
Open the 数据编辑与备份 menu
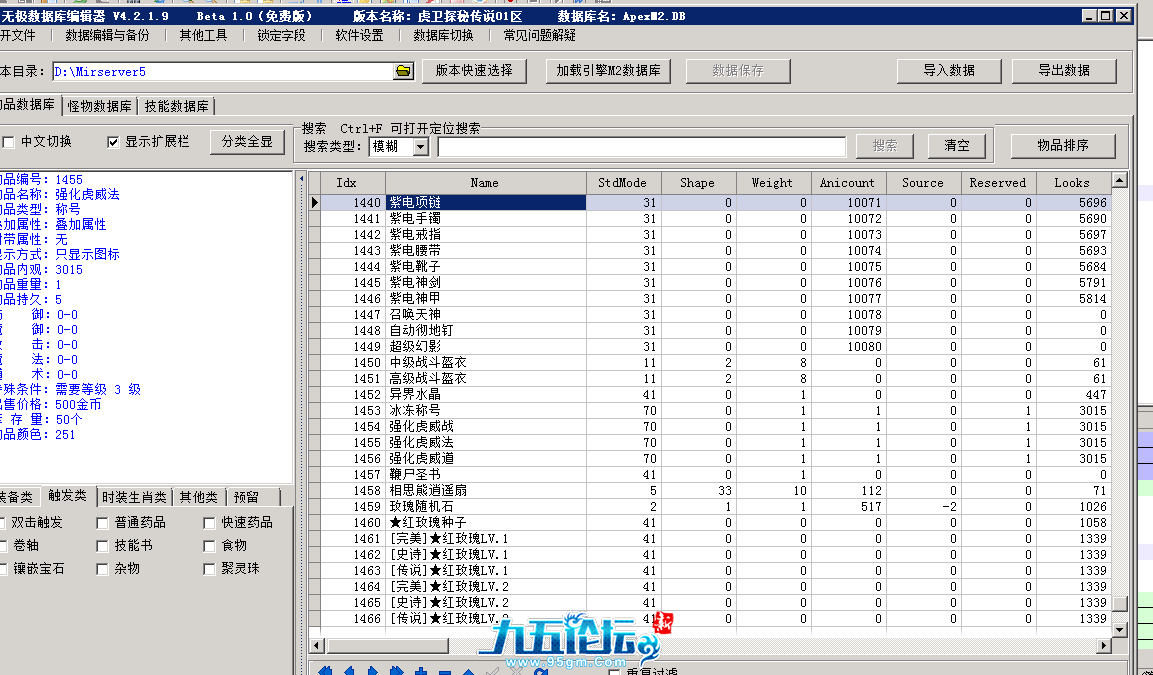107,35
